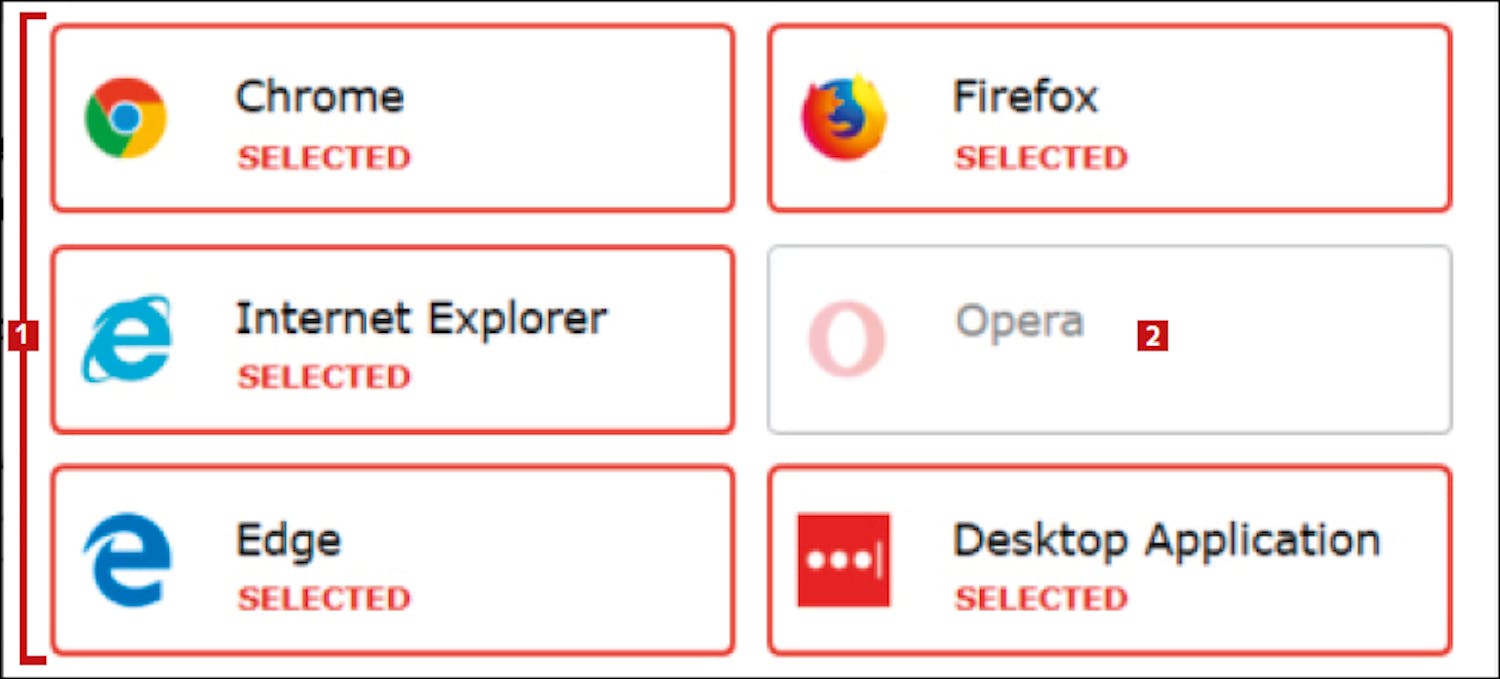Viewport: 1500px width, 679px height.
Task: Click the Internet Explorer text label
Action: point(421,320)
